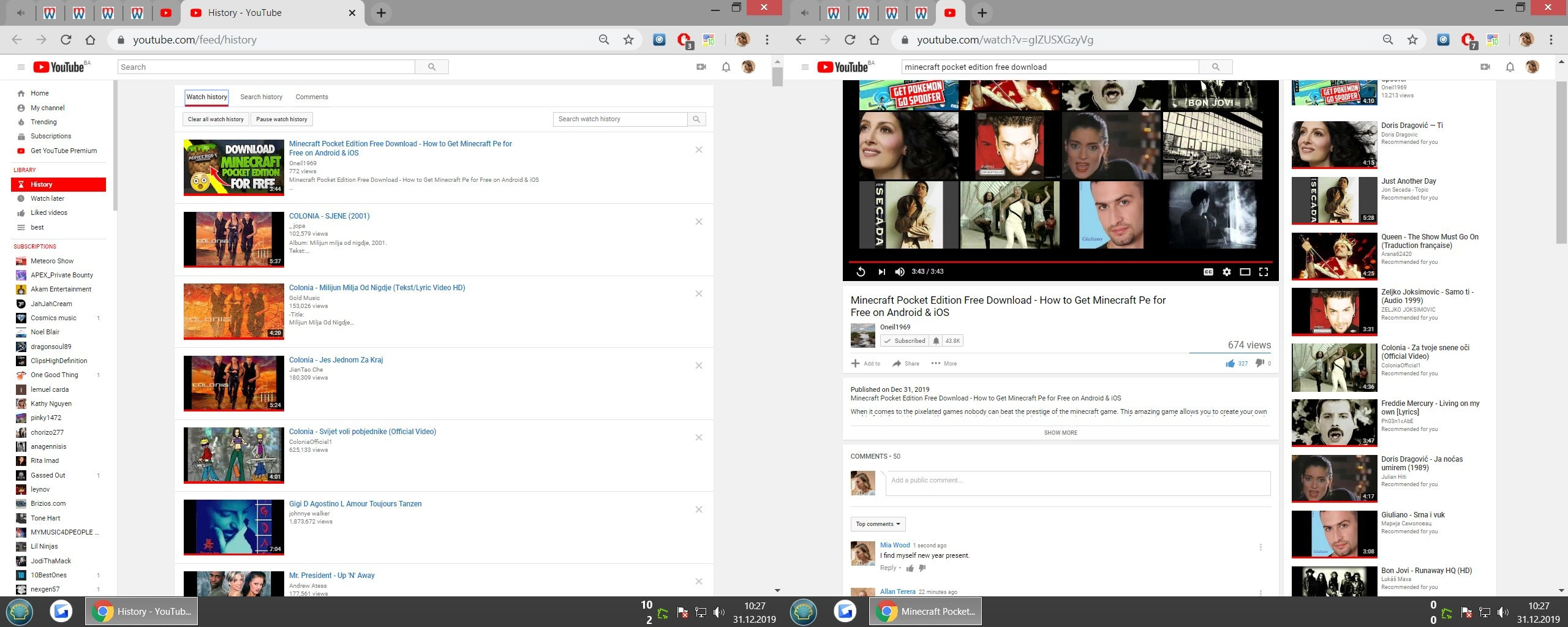Enter fullscreen mode in video player

click(1263, 272)
